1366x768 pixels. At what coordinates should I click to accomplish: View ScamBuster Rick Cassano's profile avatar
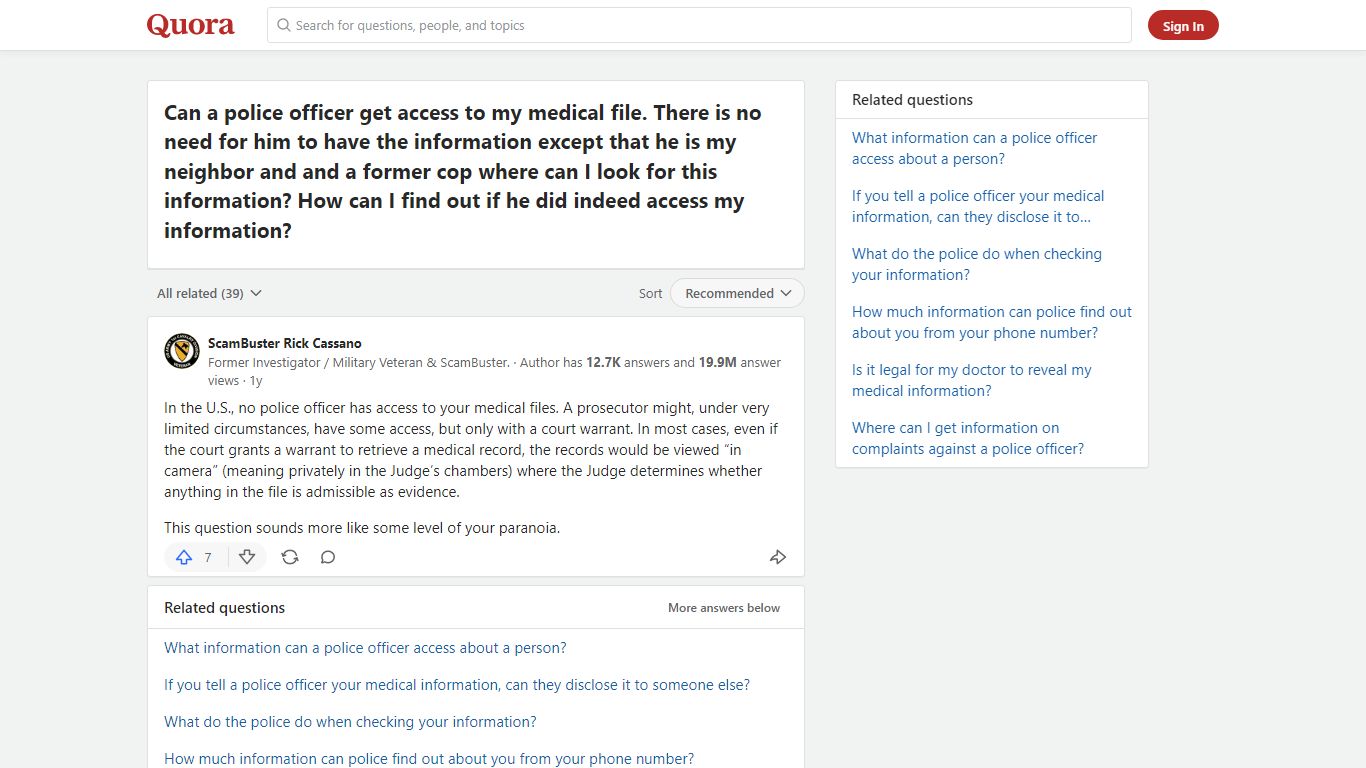pos(182,351)
